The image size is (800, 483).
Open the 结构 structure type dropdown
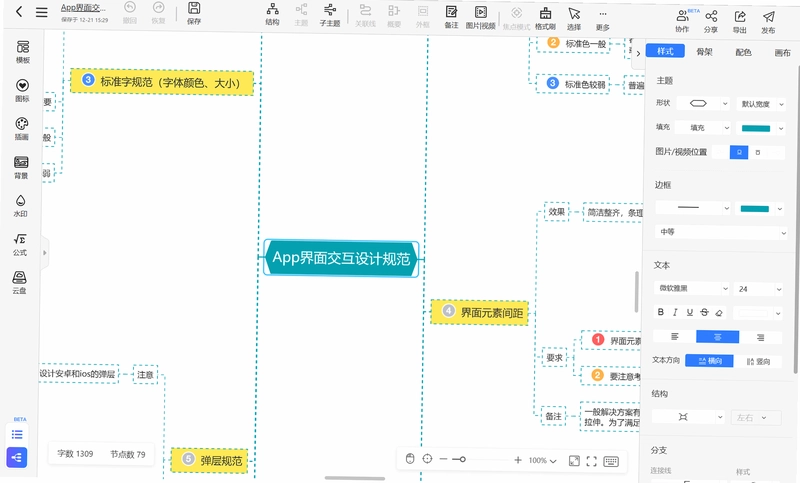(x=688, y=417)
